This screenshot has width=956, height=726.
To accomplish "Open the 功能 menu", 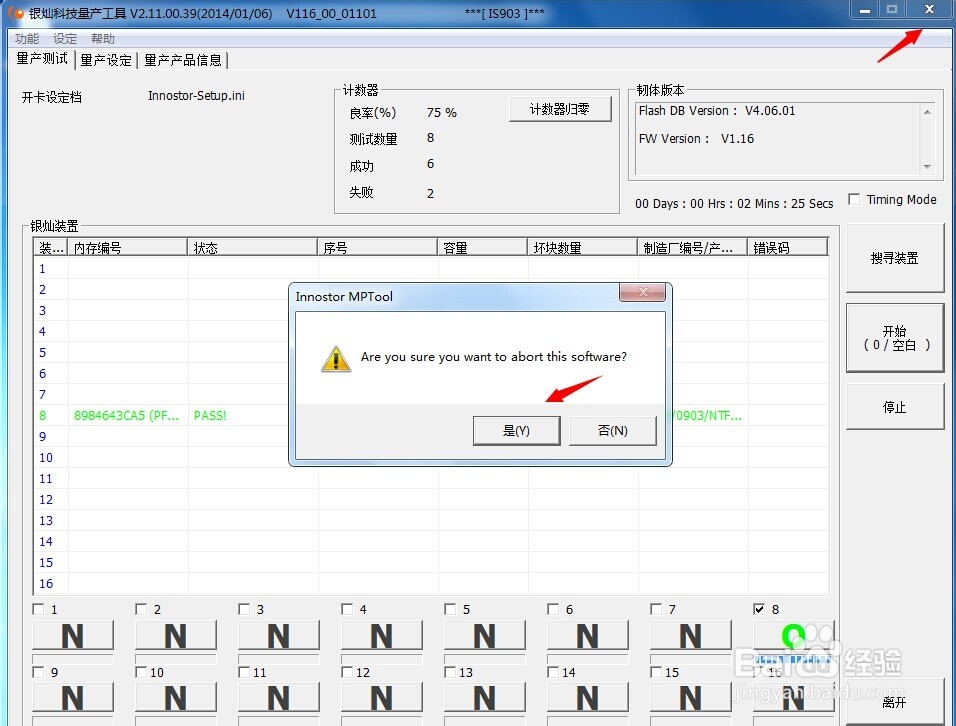I will point(27,39).
